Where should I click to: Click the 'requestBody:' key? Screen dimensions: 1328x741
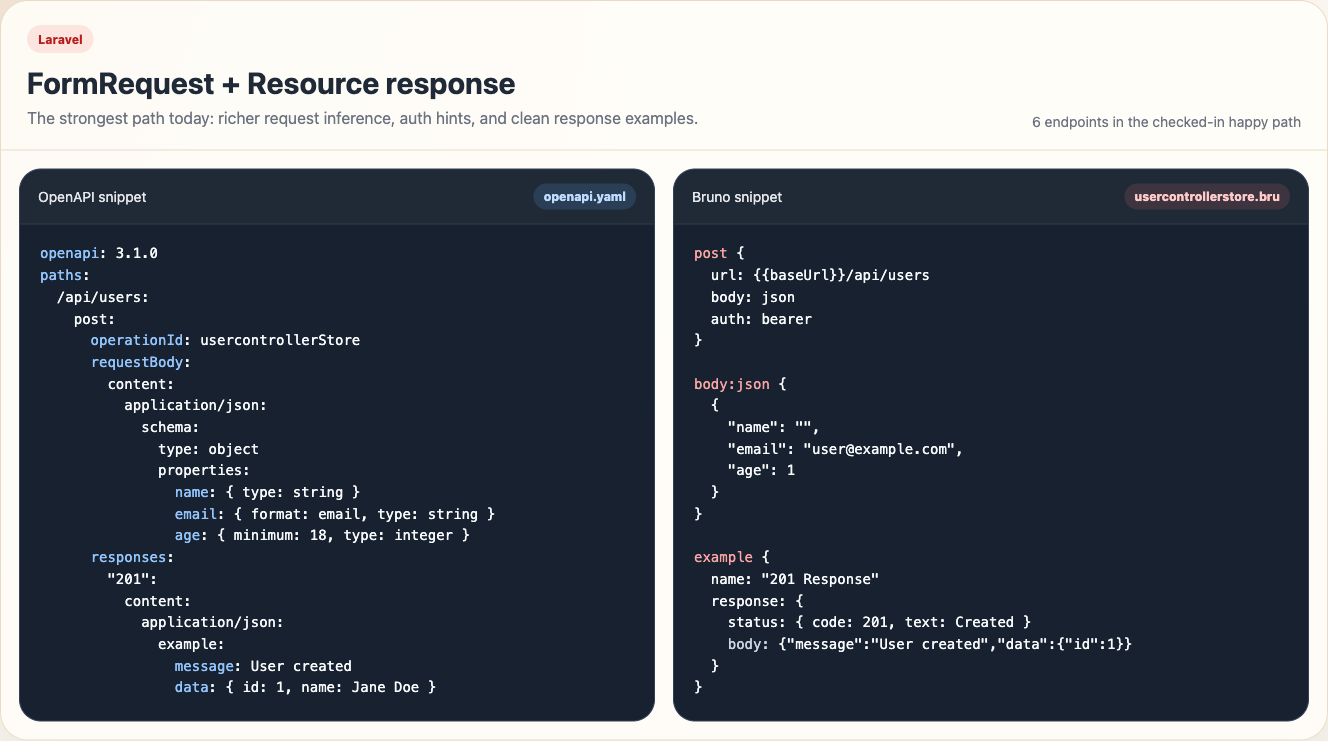click(141, 362)
